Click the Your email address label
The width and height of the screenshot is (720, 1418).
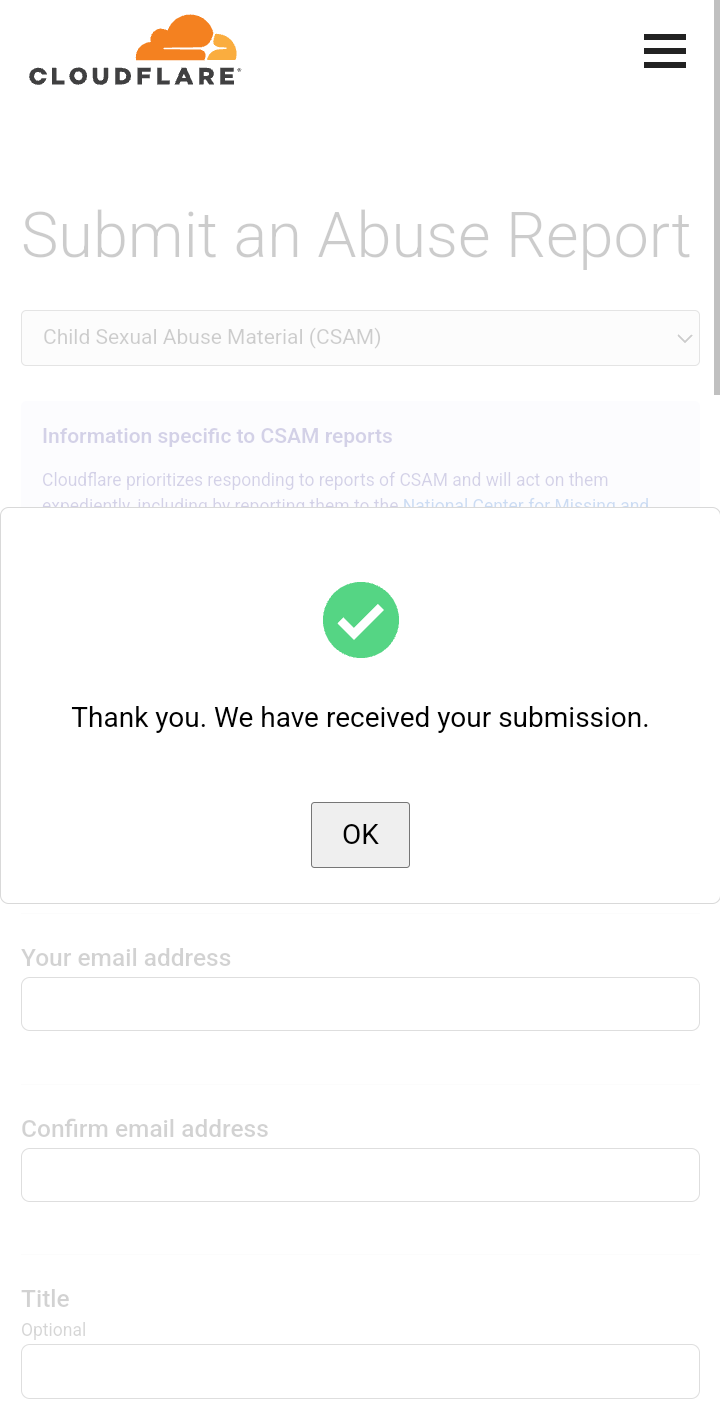[126, 958]
